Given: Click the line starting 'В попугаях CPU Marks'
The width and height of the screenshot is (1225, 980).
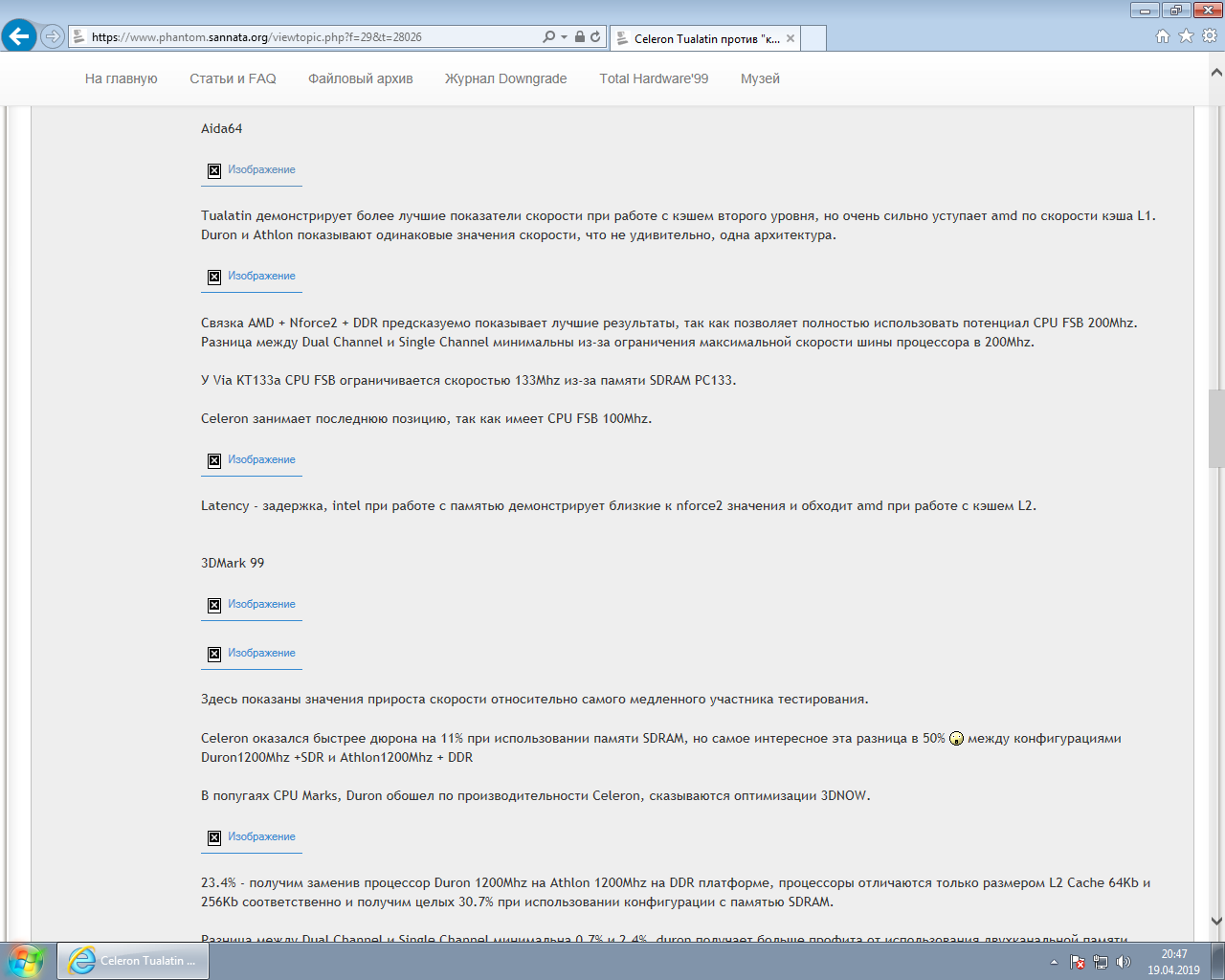Looking at the screenshot, I should click(x=536, y=795).
